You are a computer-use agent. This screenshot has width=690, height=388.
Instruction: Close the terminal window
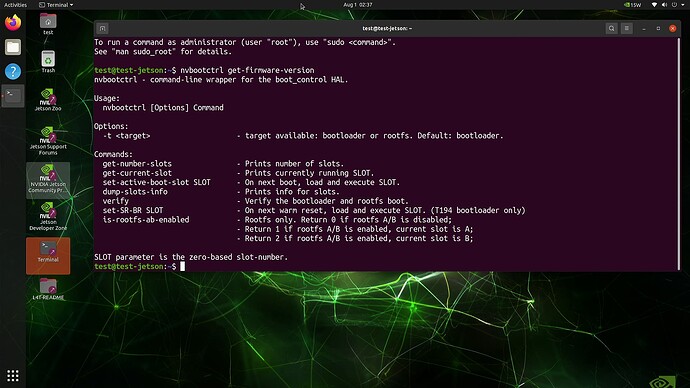672,29
